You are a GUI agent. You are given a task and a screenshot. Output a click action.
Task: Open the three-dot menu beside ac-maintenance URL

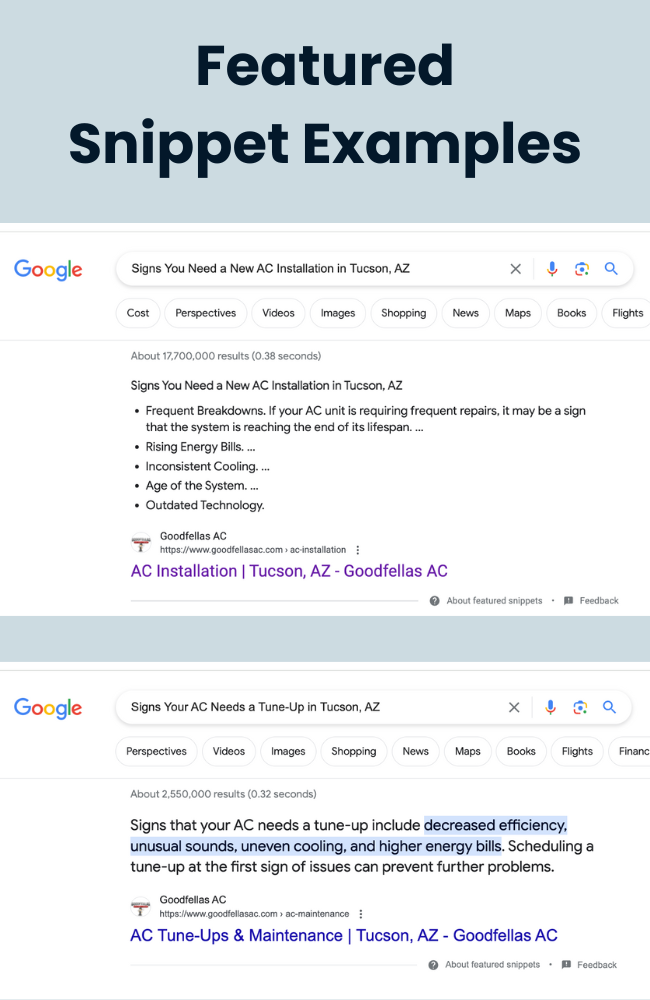point(361,914)
